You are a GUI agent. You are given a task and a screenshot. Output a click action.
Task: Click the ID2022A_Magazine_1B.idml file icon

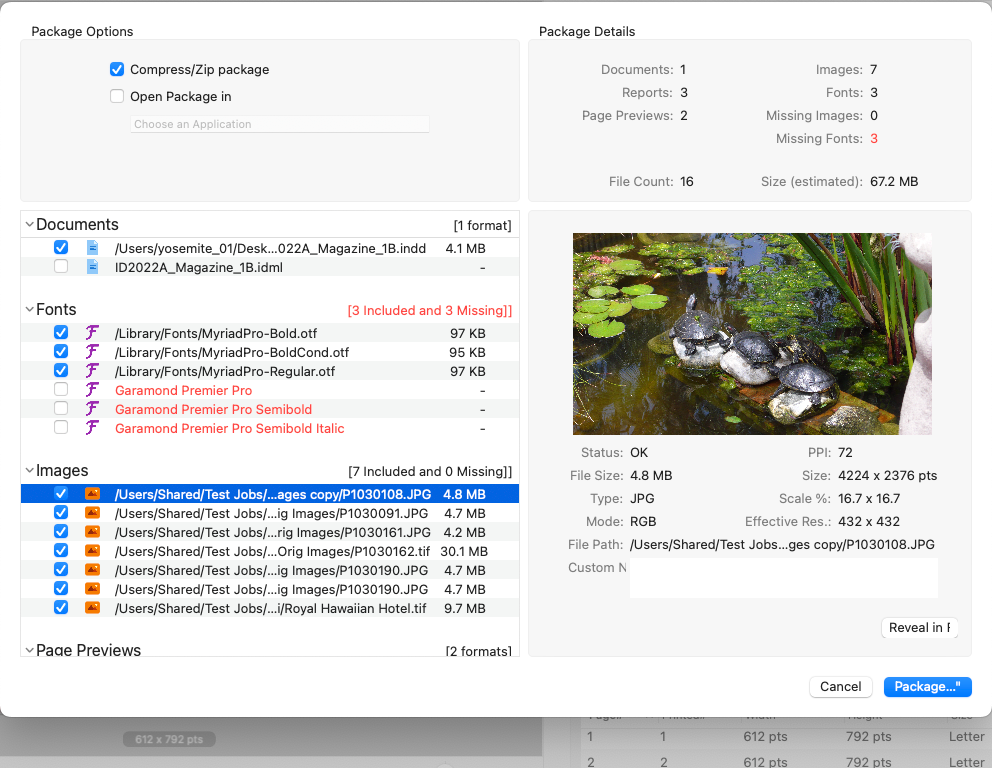(92, 267)
